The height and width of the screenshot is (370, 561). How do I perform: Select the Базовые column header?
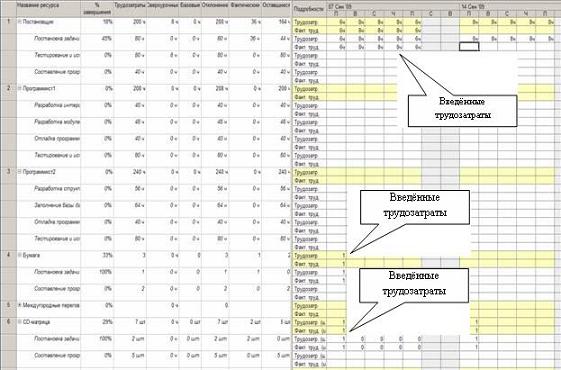190,9
